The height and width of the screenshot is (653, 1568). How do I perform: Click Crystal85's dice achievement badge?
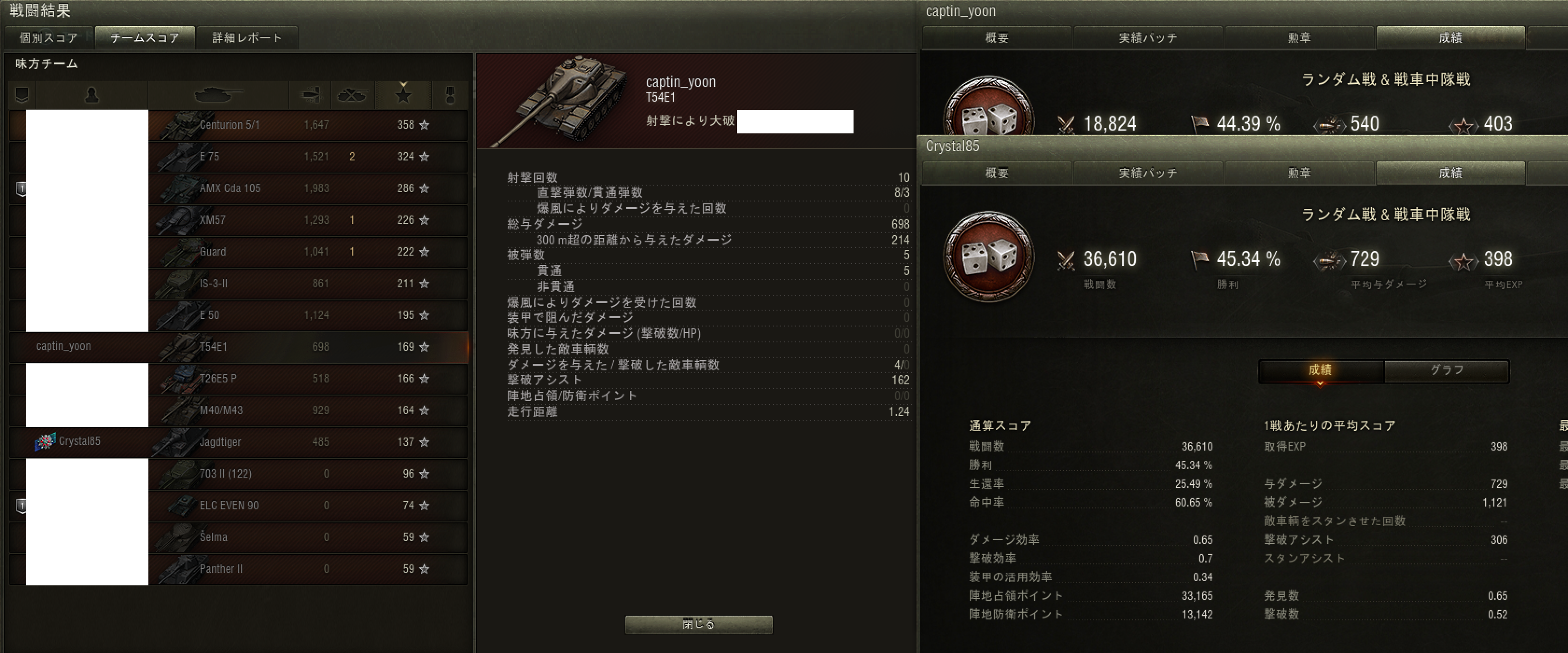click(x=988, y=256)
